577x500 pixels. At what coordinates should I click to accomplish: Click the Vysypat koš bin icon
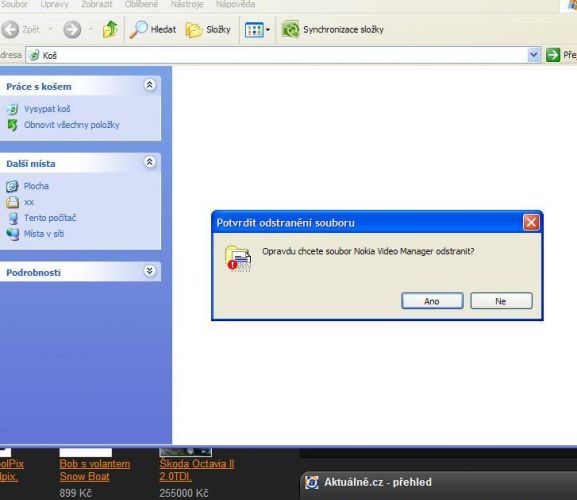point(12,109)
